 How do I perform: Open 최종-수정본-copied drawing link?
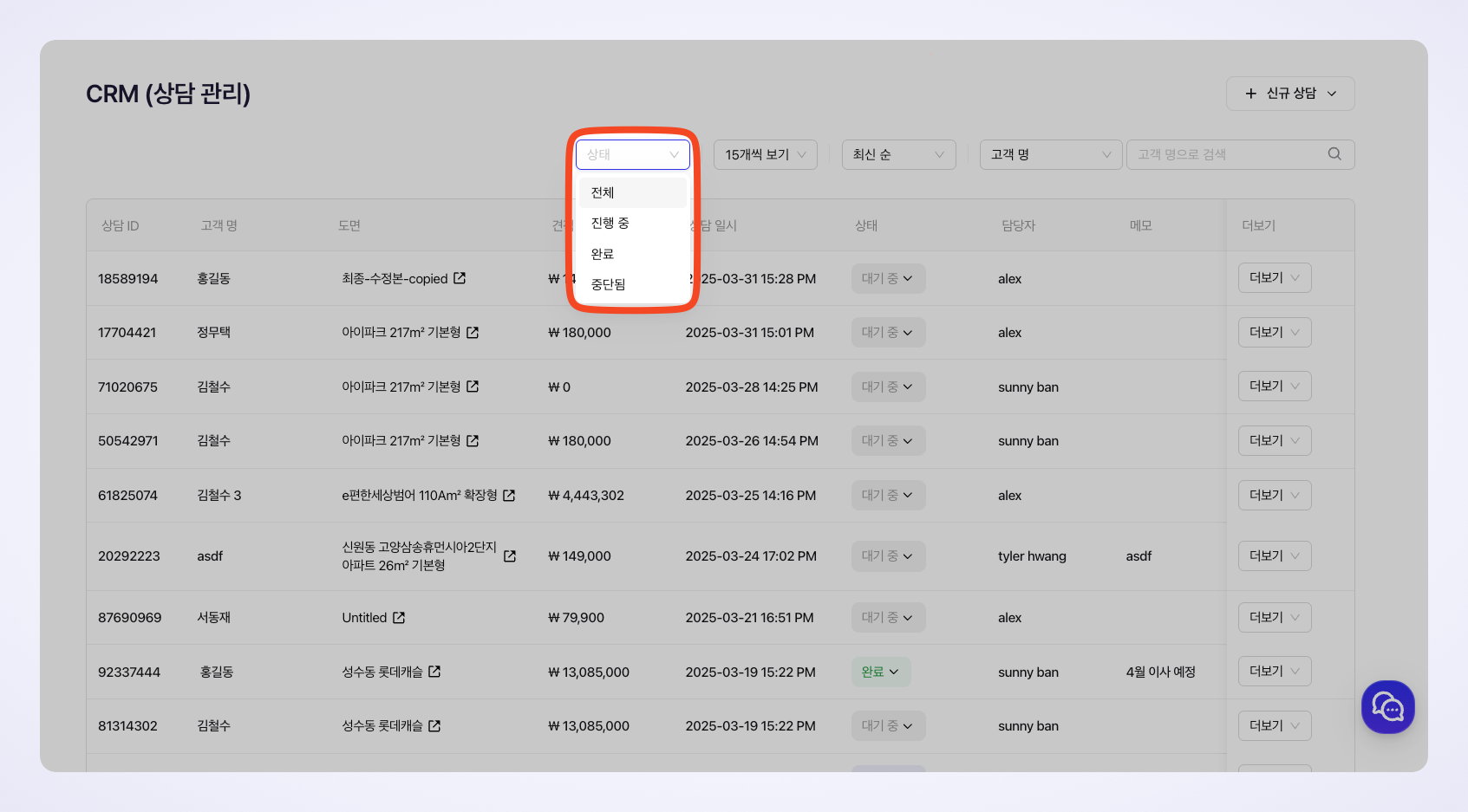click(395, 279)
